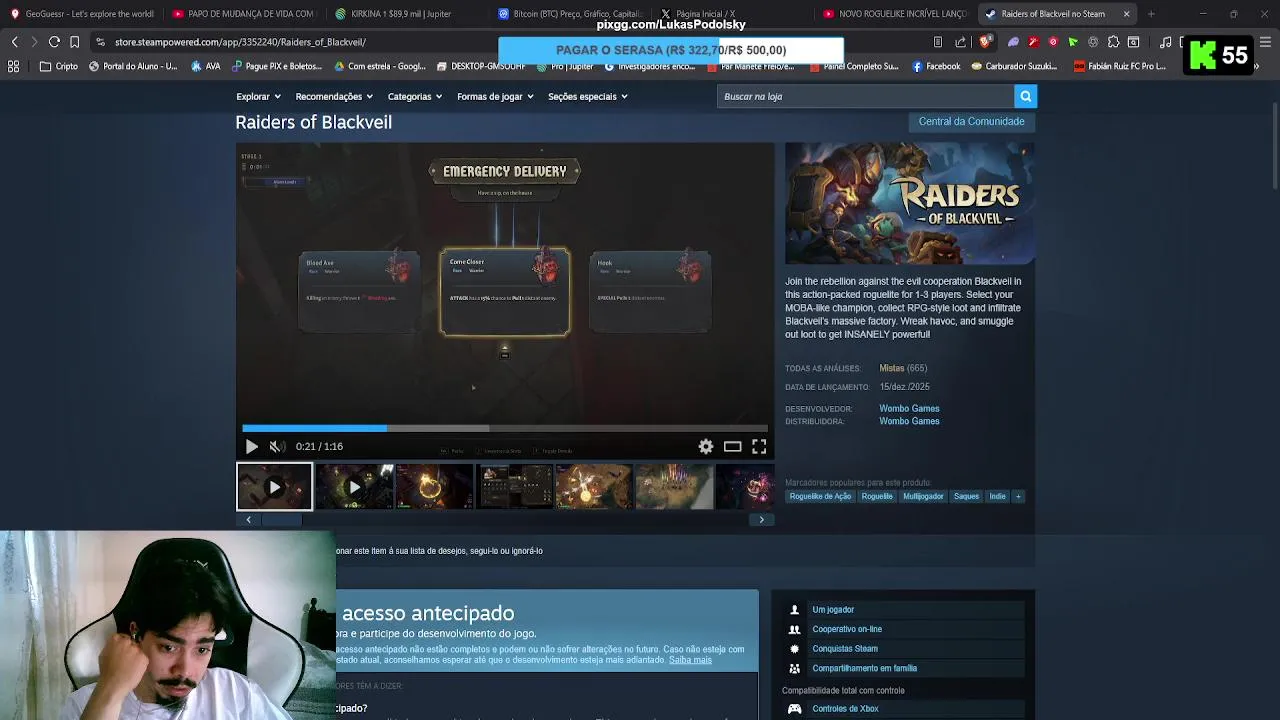Click the online co-op icon
Viewport: 1280px width, 720px height.
[x=794, y=629]
